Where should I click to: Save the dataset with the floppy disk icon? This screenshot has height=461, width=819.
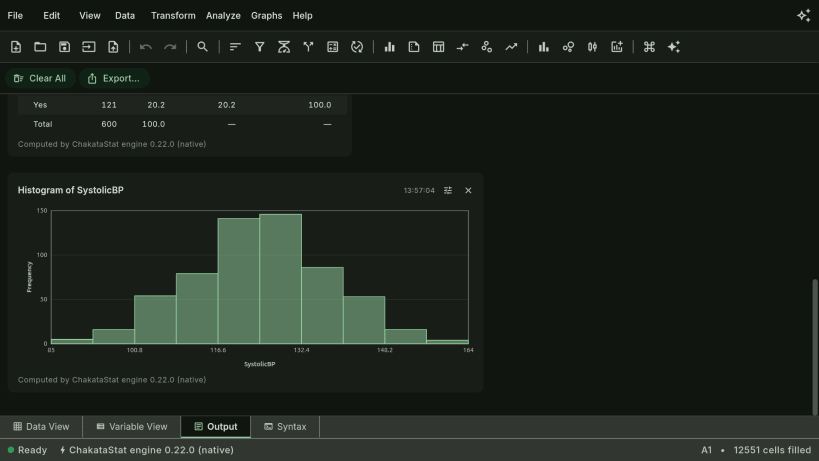(x=64, y=47)
